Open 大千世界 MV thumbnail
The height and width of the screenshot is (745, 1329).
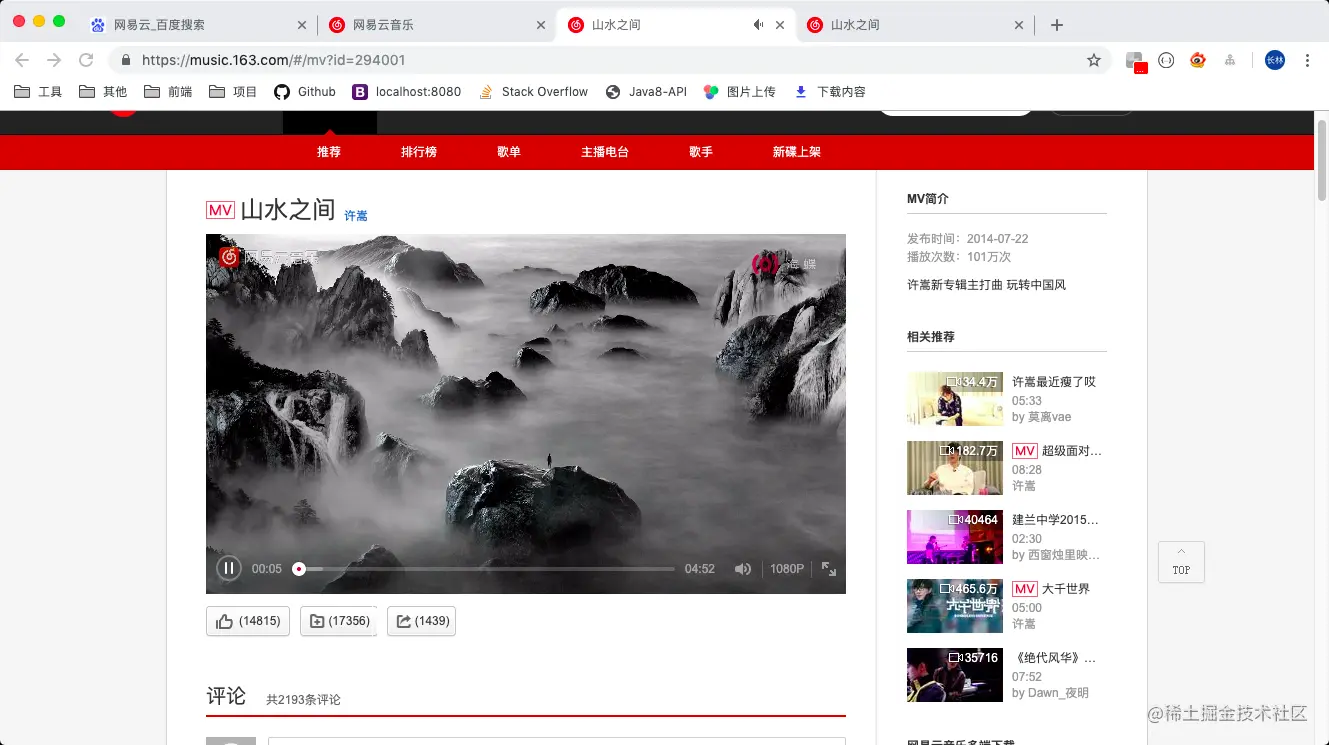click(x=955, y=606)
